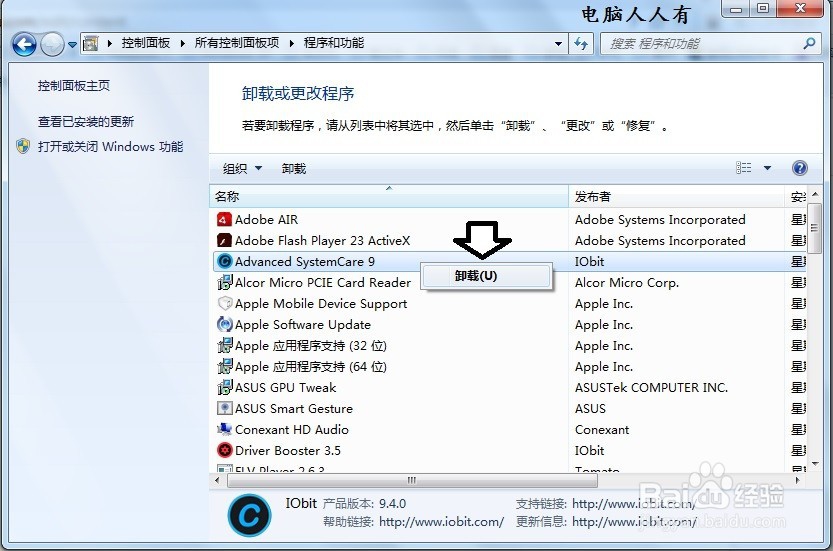
Task: Click the blue help question icon
Action: click(800, 168)
